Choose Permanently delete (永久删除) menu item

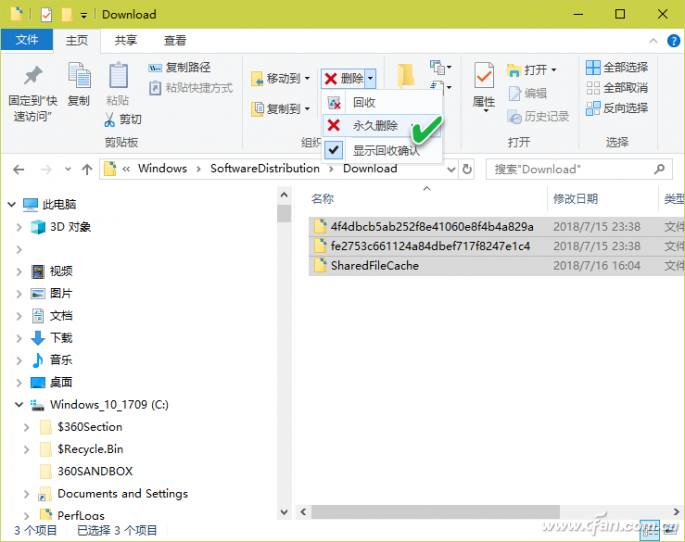[x=382, y=126]
